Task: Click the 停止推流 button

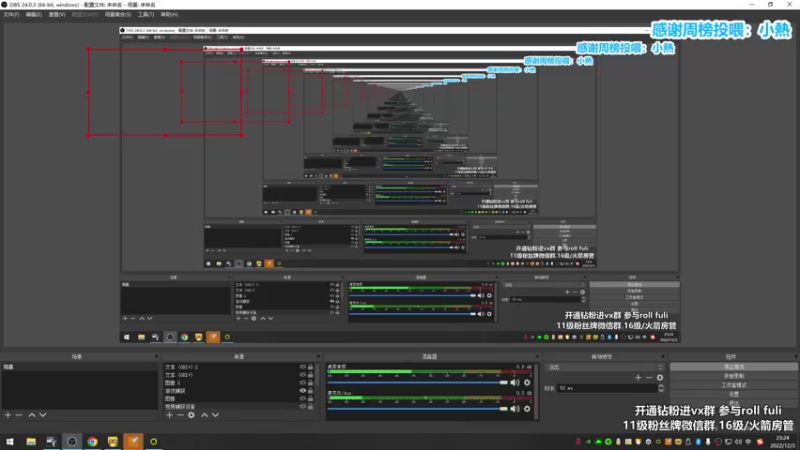Action: coord(734,367)
